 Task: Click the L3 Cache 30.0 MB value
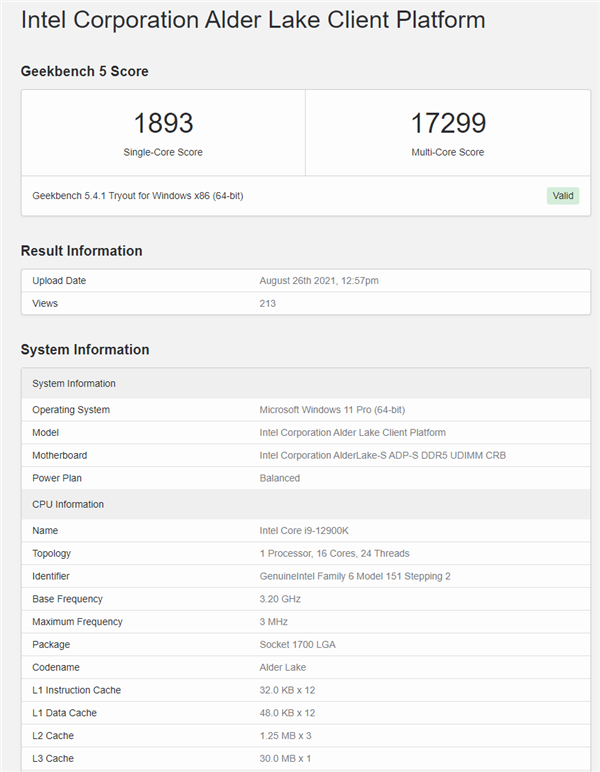click(286, 759)
